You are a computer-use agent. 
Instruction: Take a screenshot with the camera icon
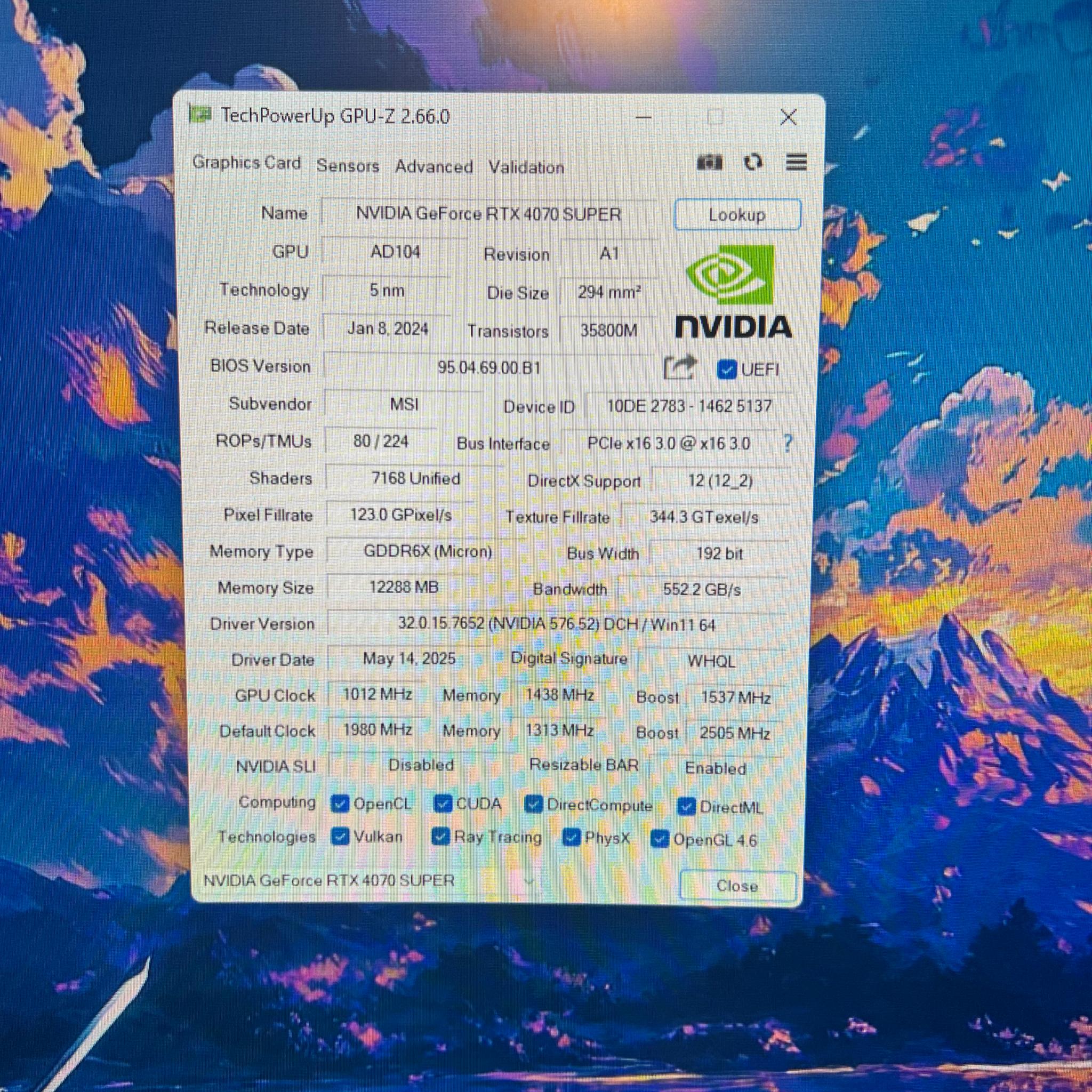coord(710,163)
